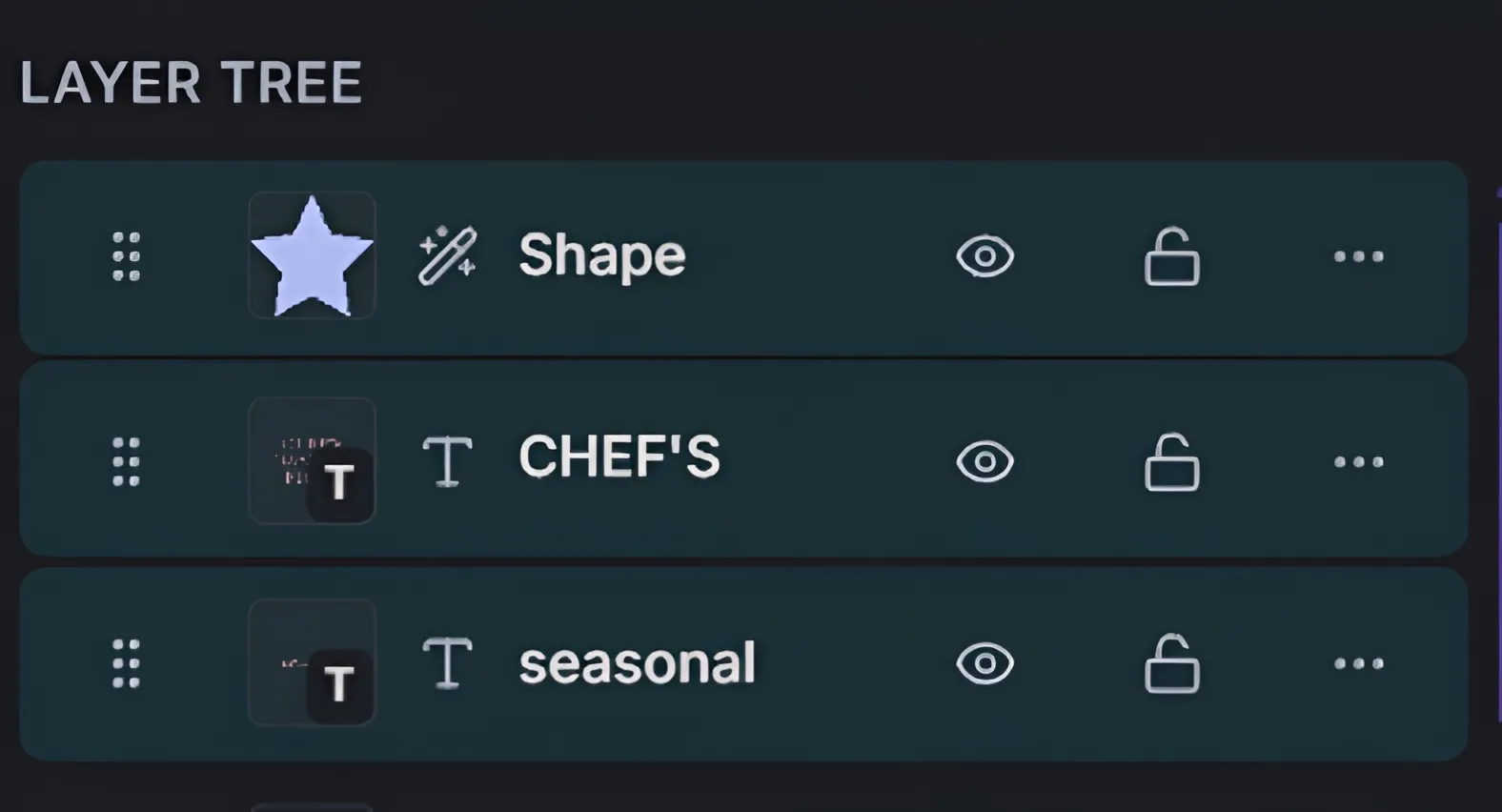Click the text type icon beside CHEF'S
Image resolution: width=1502 pixels, height=812 pixels.
click(447, 462)
